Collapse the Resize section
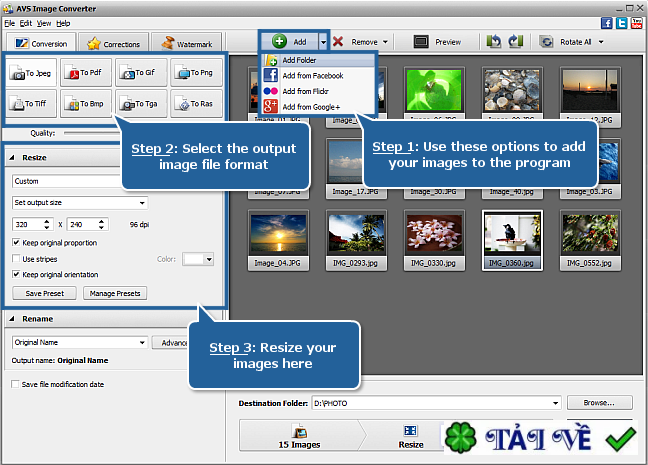Viewport: 648px width, 465px height. coord(12,157)
